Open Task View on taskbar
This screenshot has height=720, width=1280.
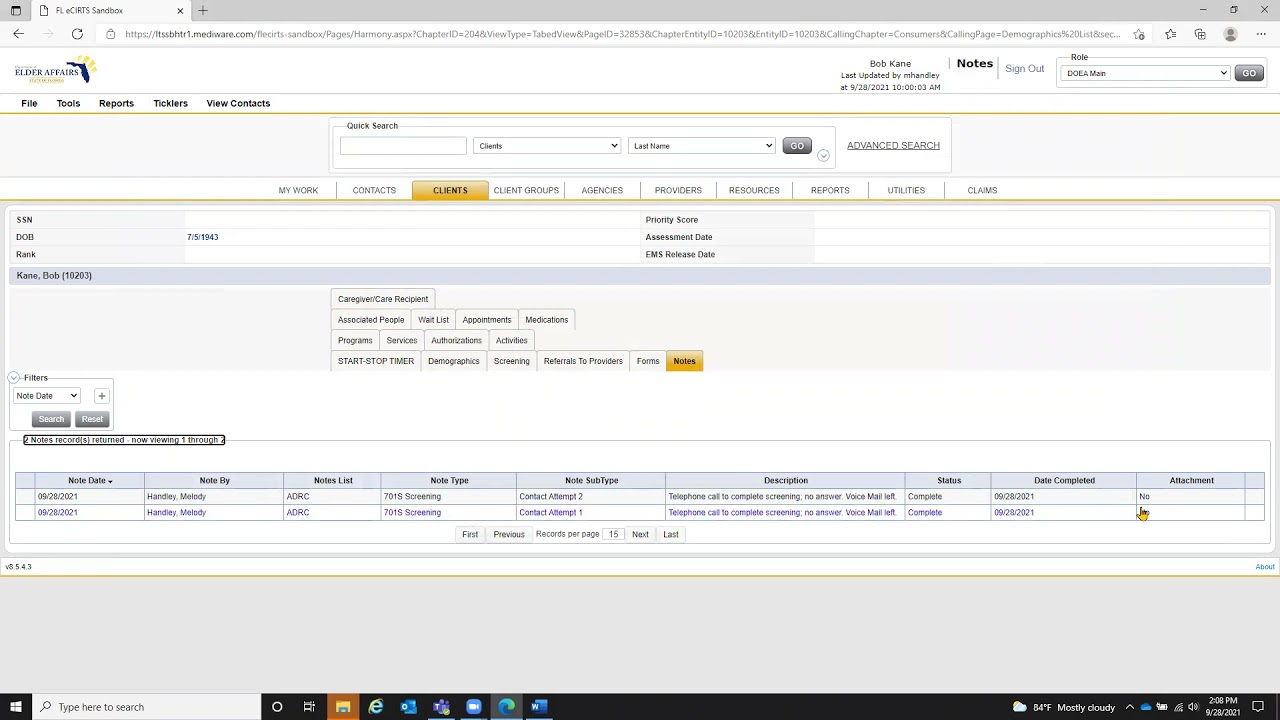pos(309,707)
